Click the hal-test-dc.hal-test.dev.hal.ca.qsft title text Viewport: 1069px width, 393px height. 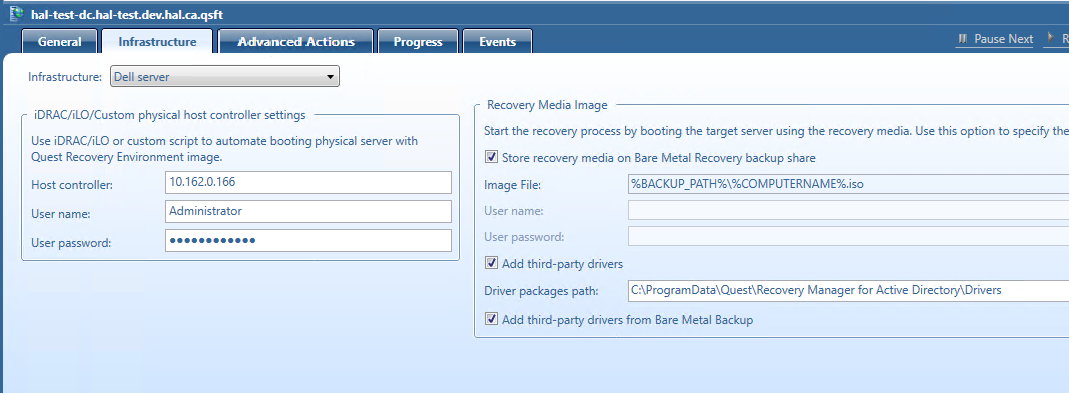(x=127, y=14)
